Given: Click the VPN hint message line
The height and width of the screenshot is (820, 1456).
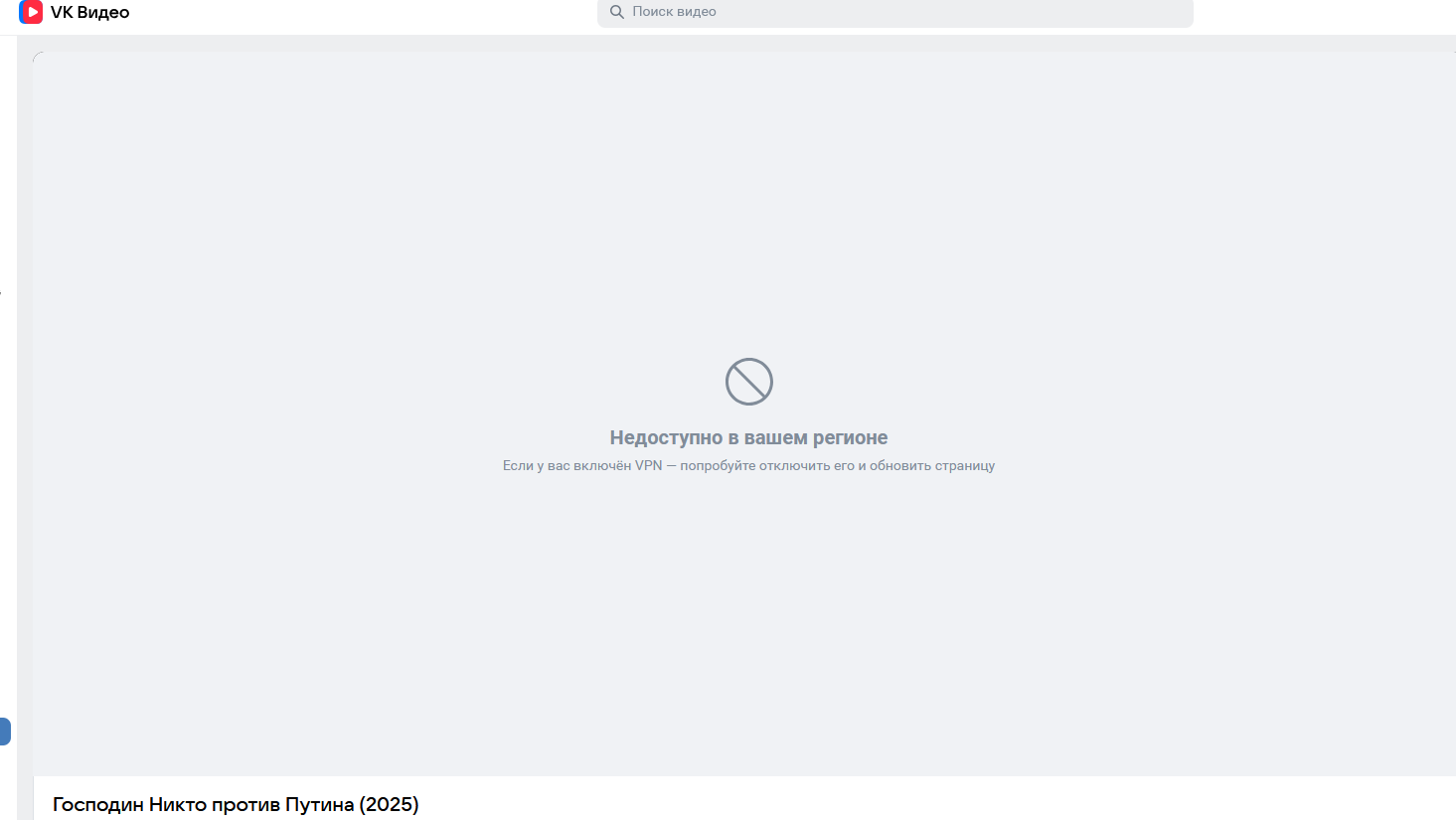Looking at the screenshot, I should pyautogui.click(x=748, y=465).
